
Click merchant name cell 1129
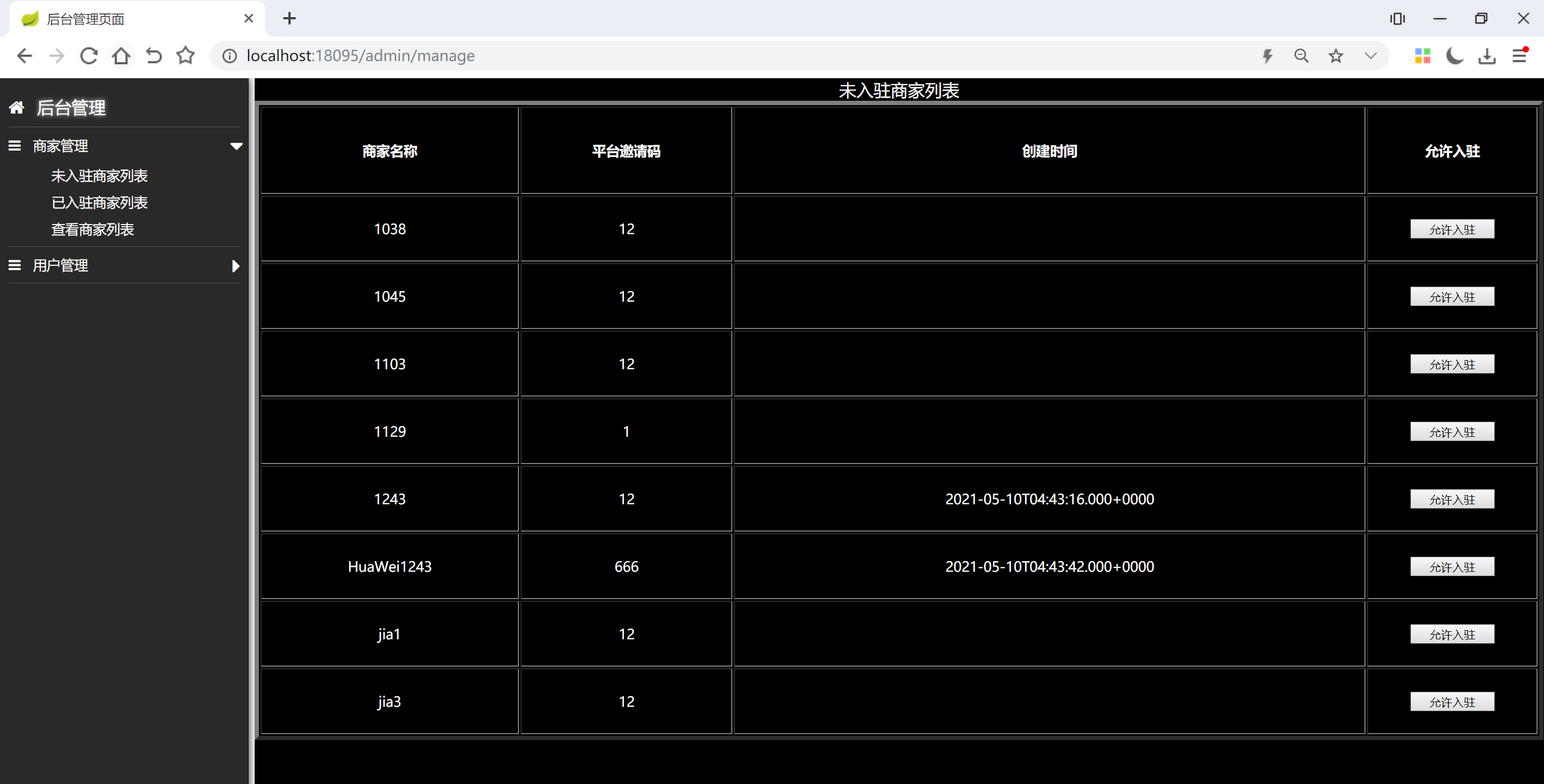coord(390,431)
